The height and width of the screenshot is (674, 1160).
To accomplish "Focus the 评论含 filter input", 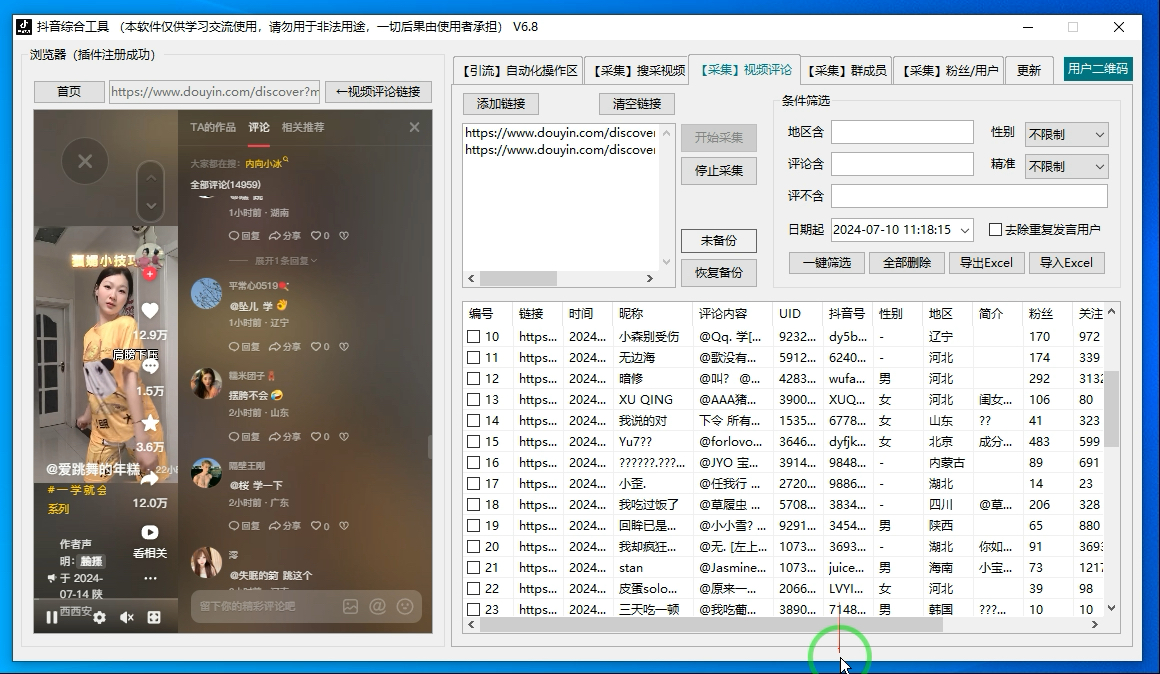I will [x=902, y=164].
